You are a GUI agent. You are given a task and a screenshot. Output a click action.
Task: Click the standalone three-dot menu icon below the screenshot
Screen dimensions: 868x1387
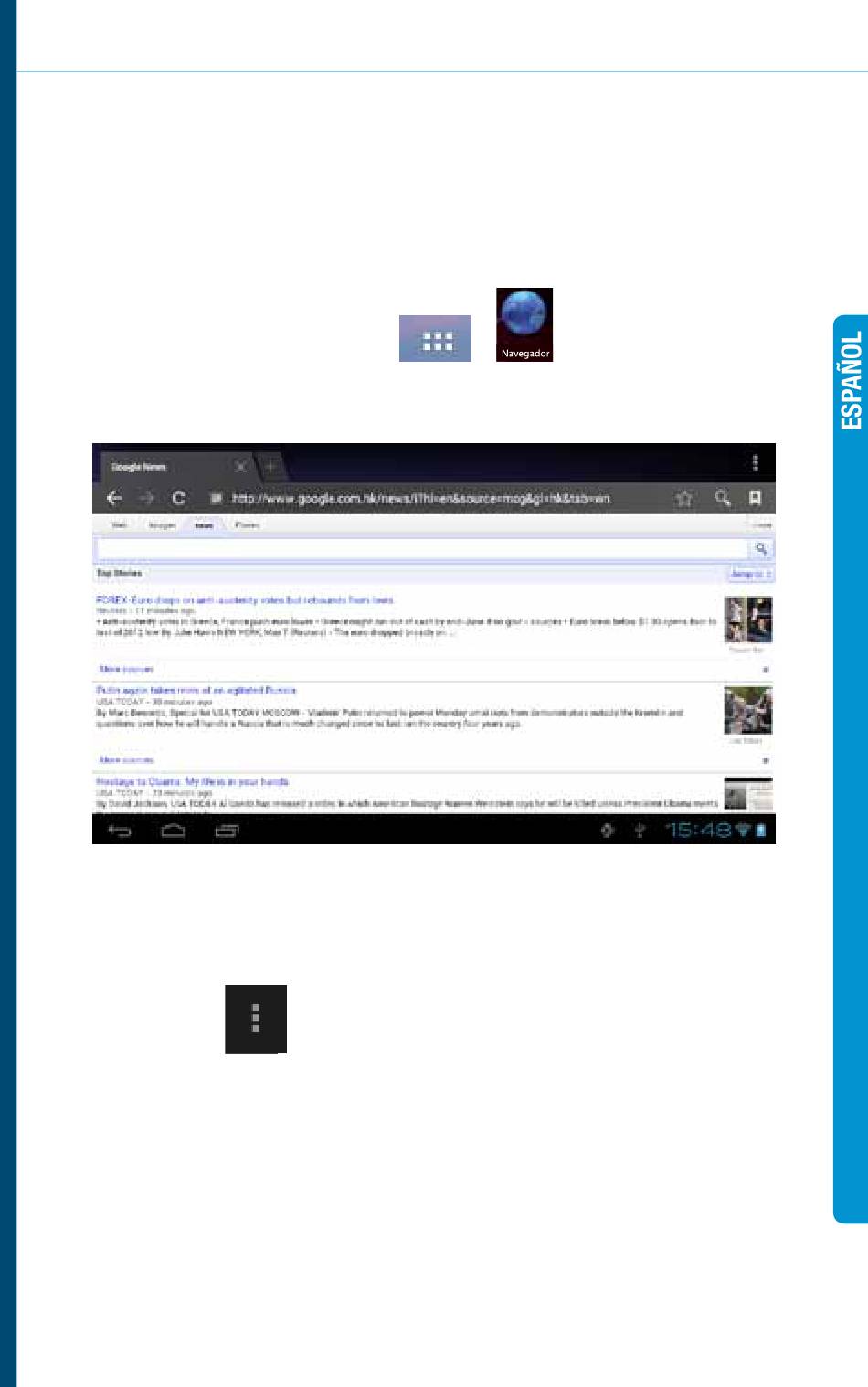[256, 1019]
